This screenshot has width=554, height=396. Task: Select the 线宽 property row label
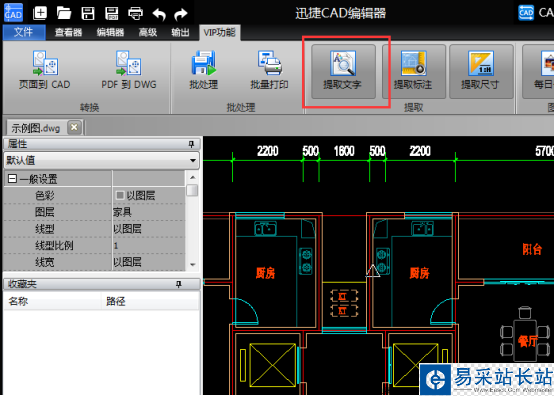tap(45, 262)
